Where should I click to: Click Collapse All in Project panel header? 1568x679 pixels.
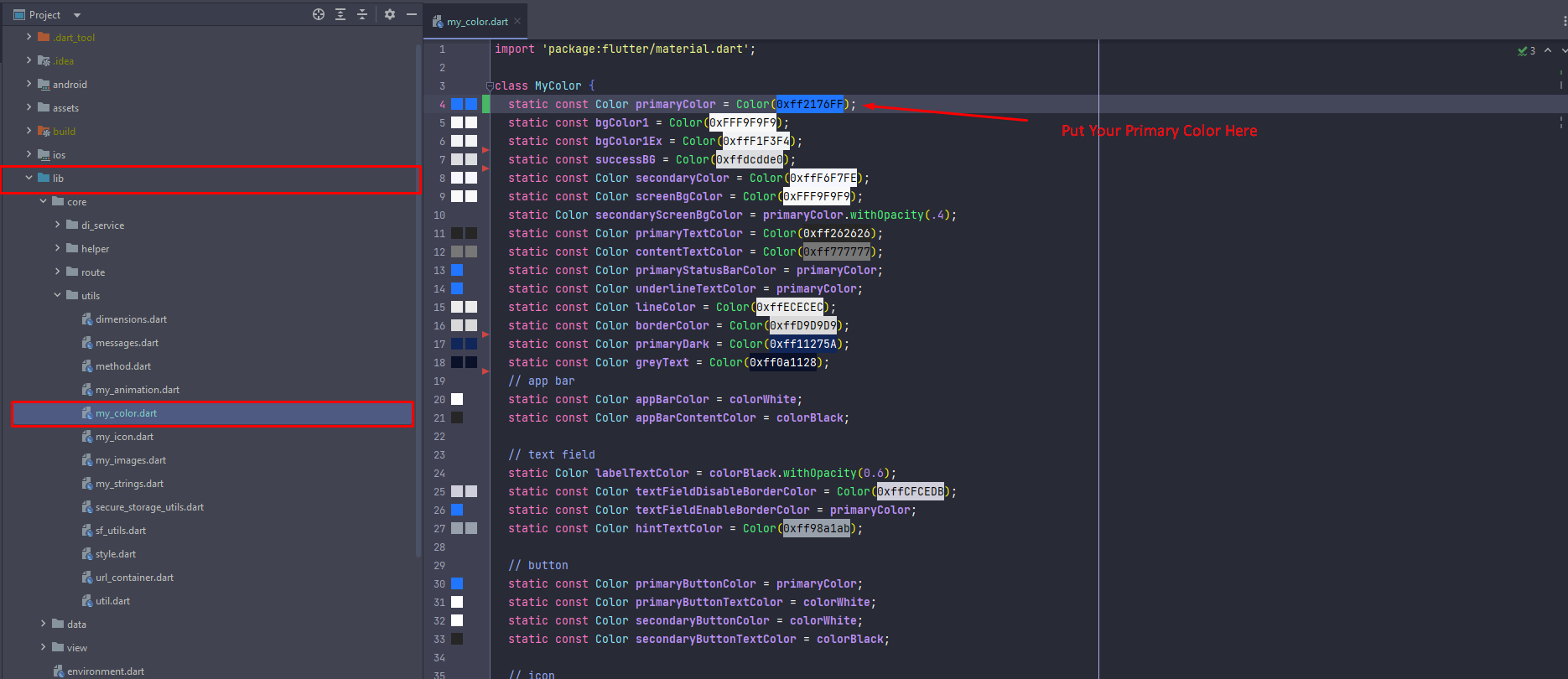coord(362,14)
